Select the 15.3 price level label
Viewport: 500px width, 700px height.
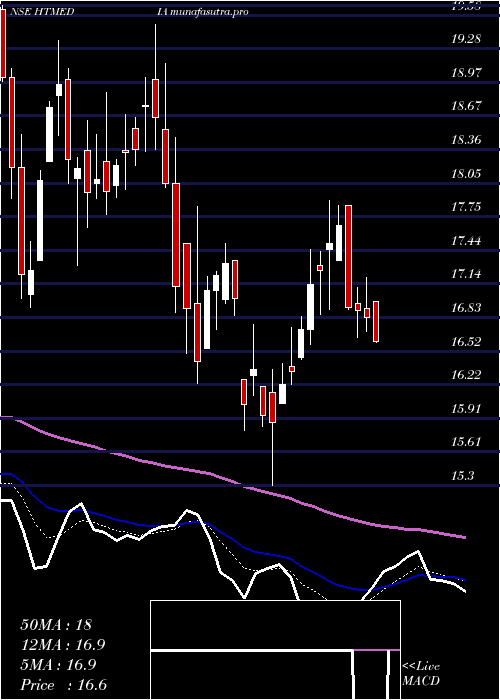click(462, 476)
